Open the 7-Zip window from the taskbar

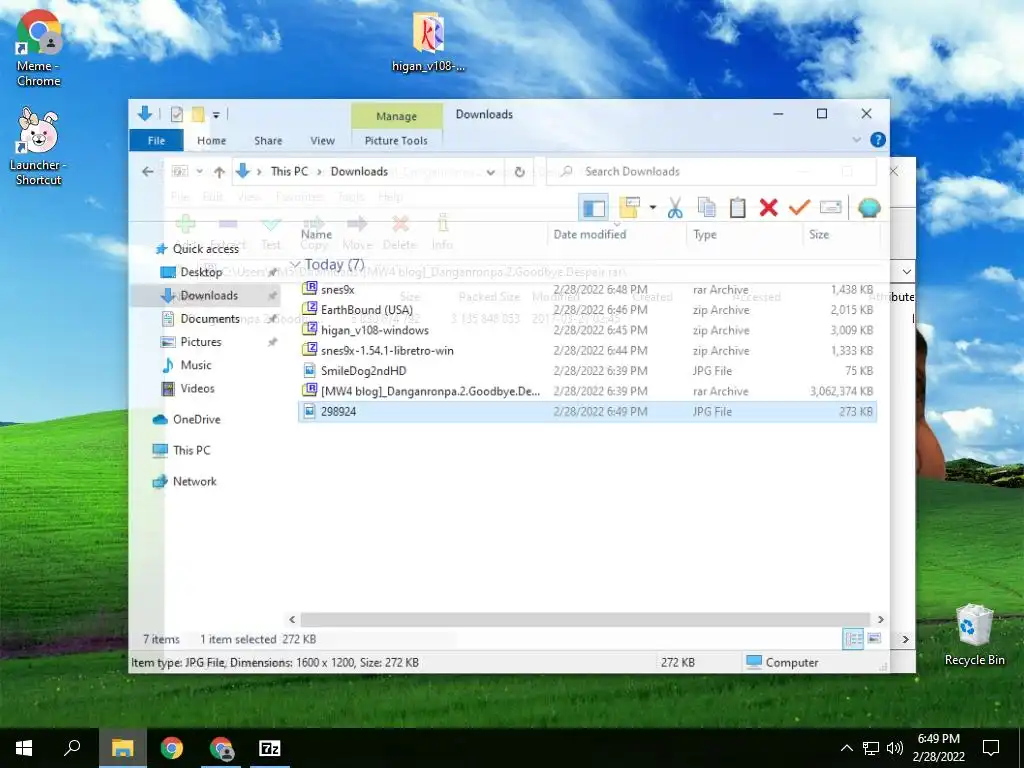coord(269,748)
